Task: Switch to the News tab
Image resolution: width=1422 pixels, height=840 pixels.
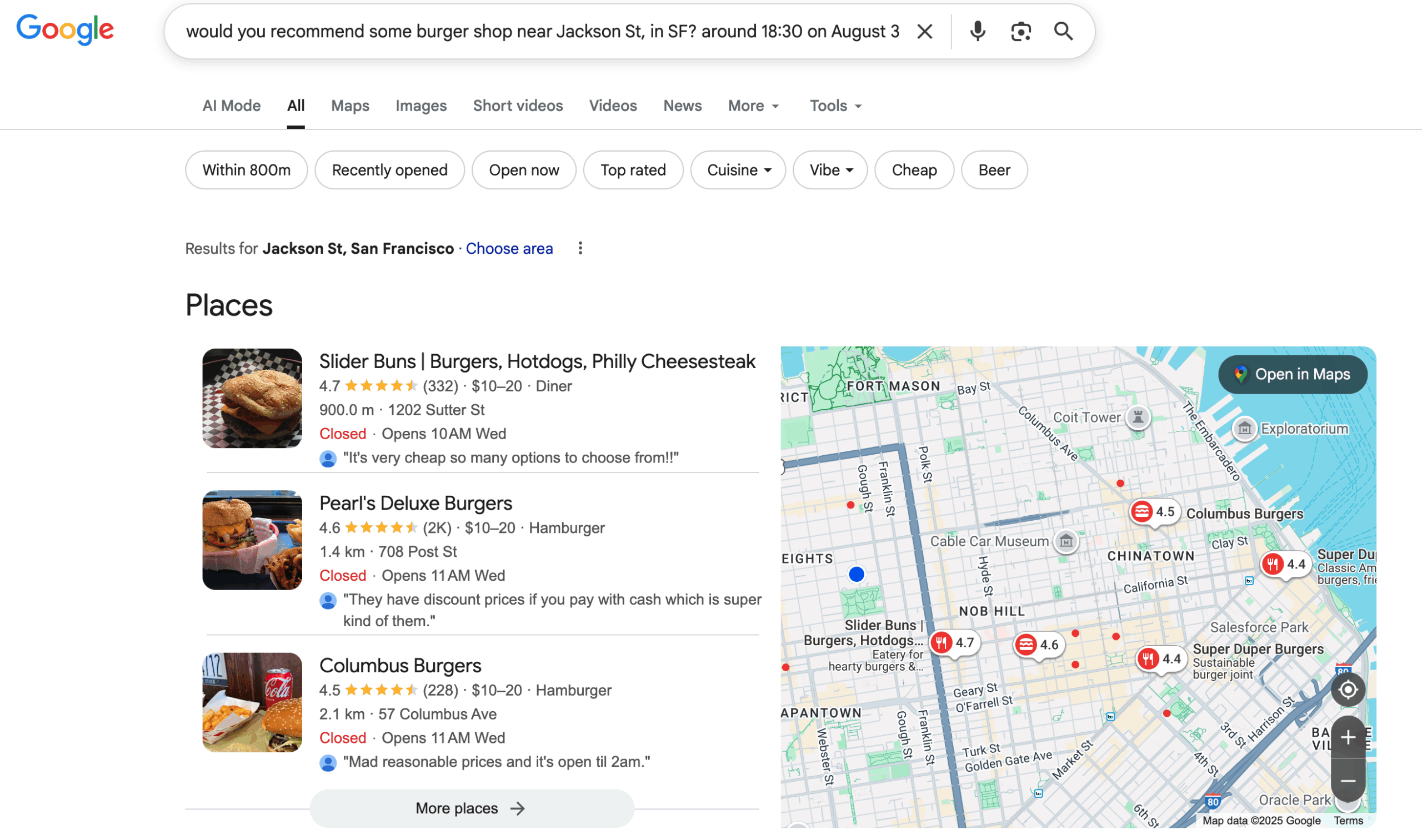Action: tap(683, 106)
